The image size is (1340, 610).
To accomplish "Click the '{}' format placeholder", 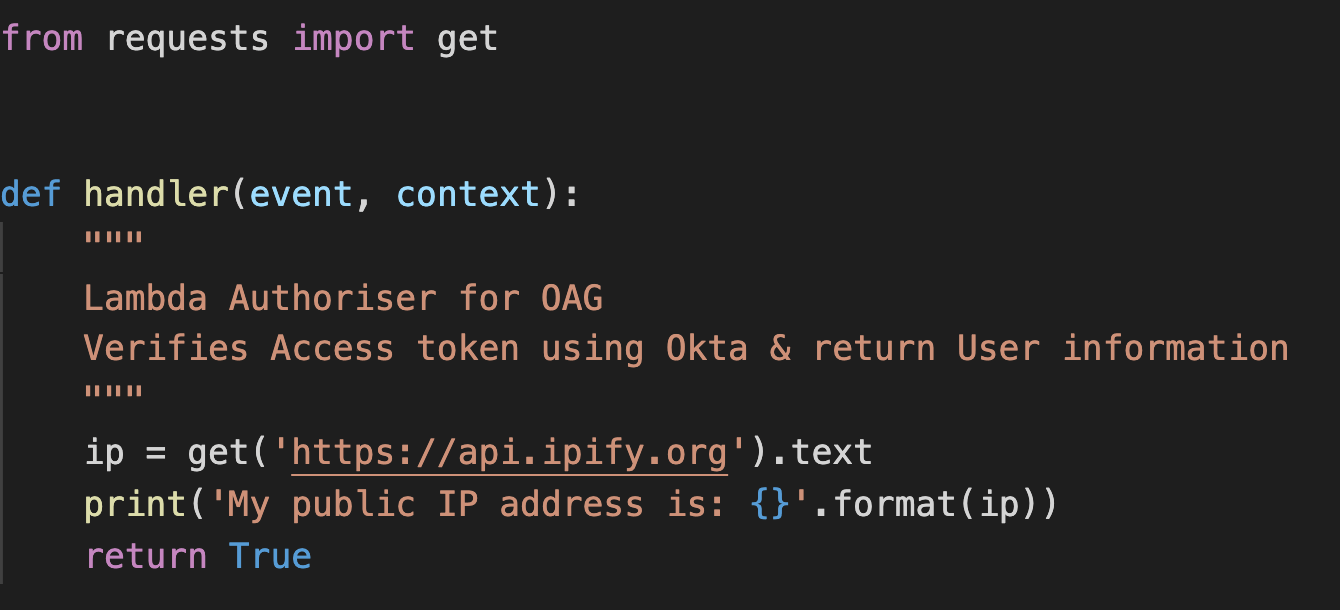I will click(767, 504).
